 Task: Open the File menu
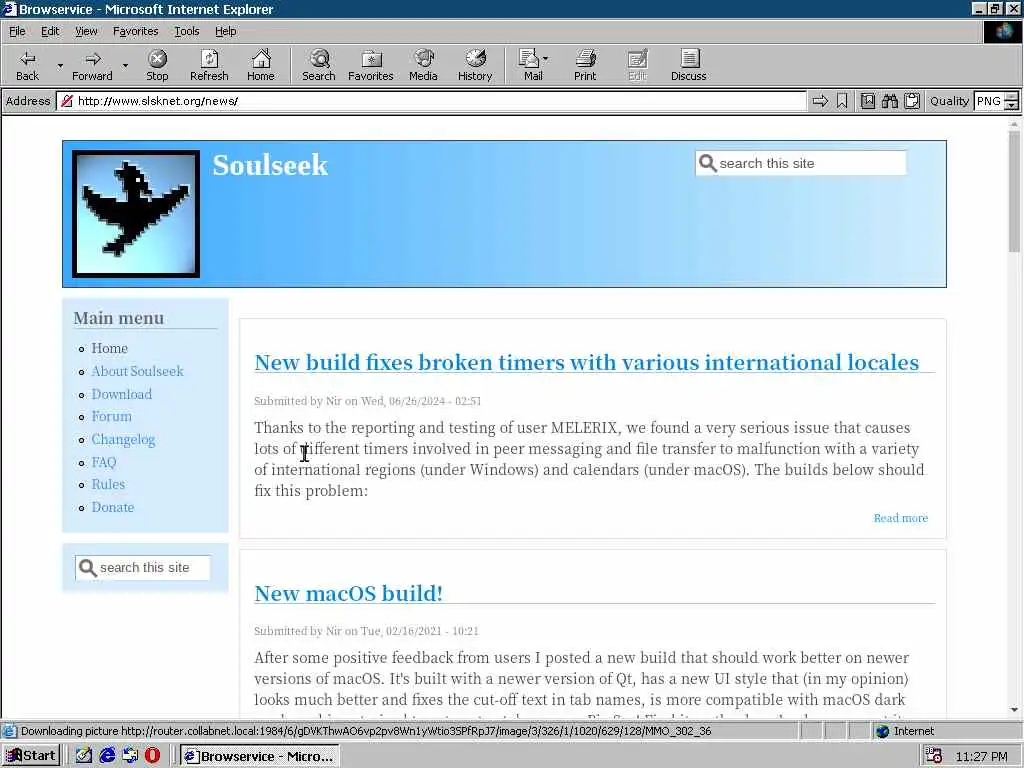coord(17,31)
